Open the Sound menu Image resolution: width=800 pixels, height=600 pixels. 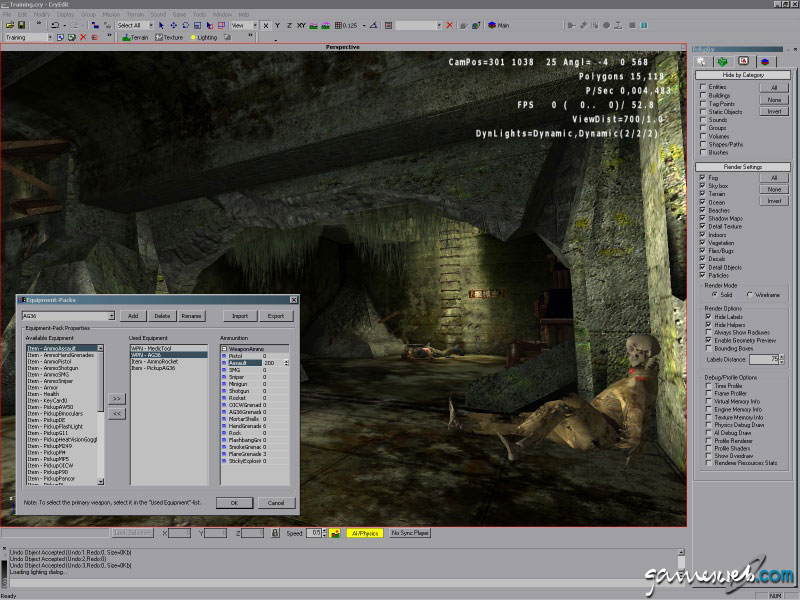158,14
